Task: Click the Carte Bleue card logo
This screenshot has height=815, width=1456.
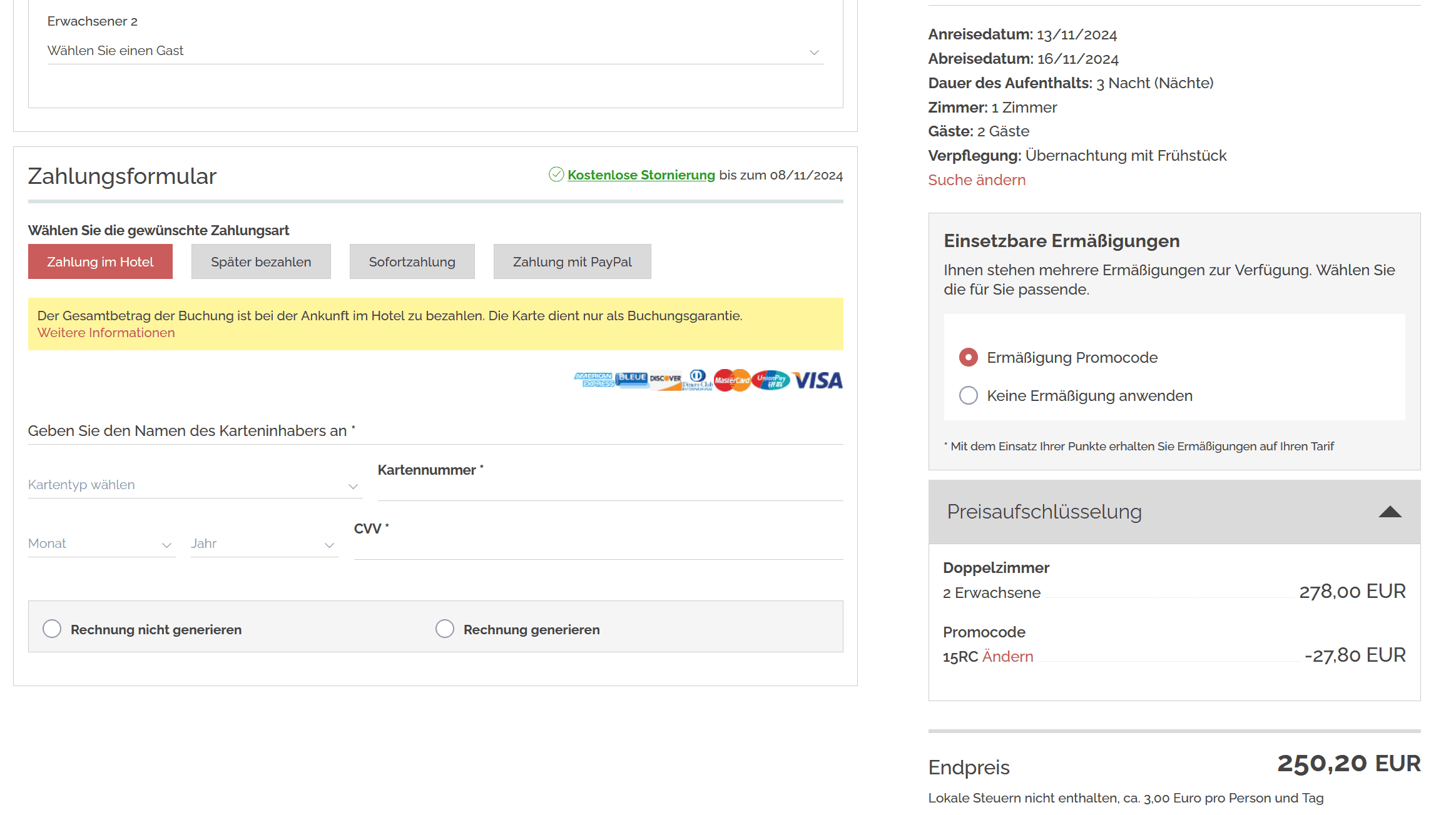Action: pos(631,379)
